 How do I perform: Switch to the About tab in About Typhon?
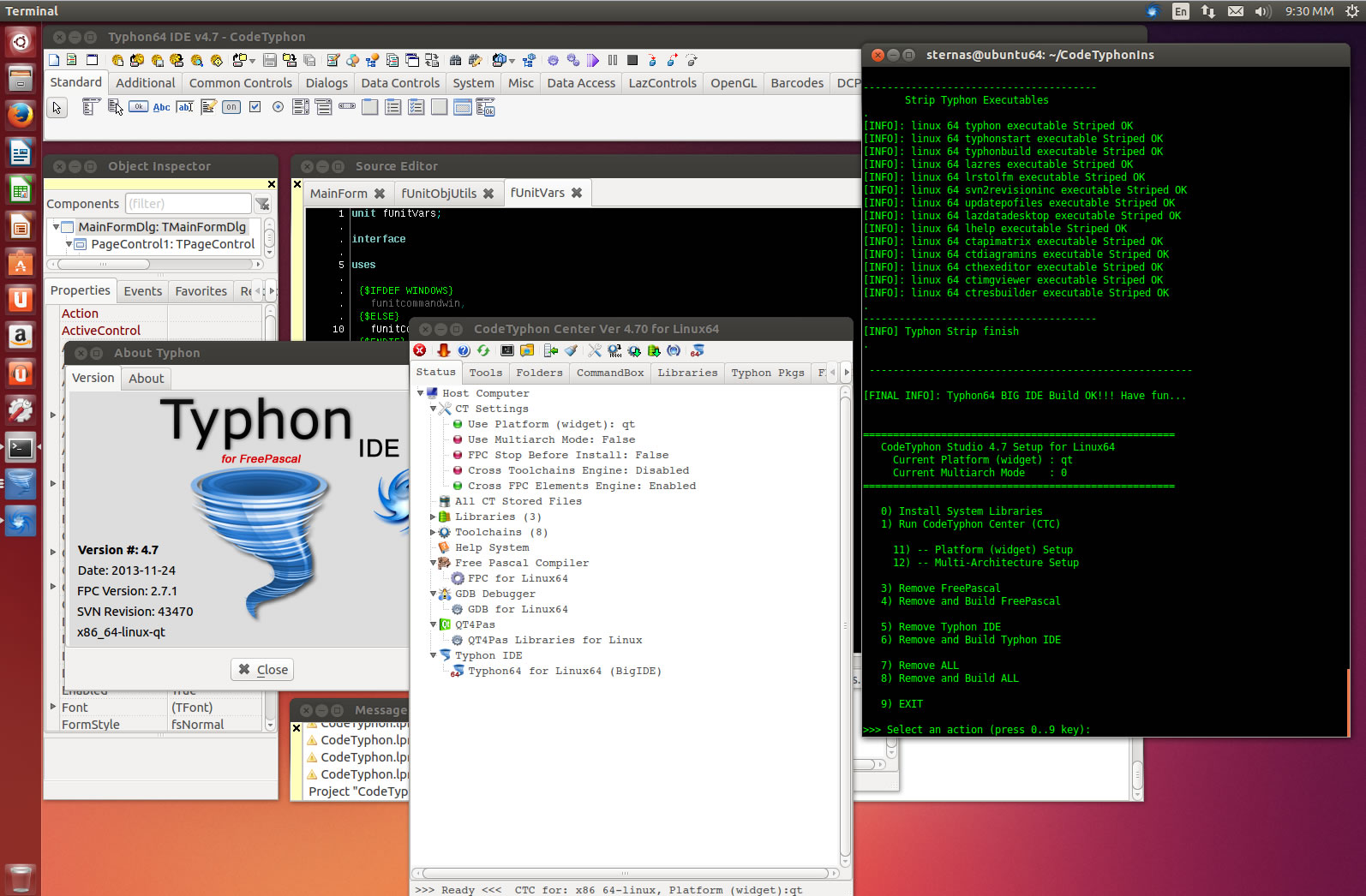[147, 379]
